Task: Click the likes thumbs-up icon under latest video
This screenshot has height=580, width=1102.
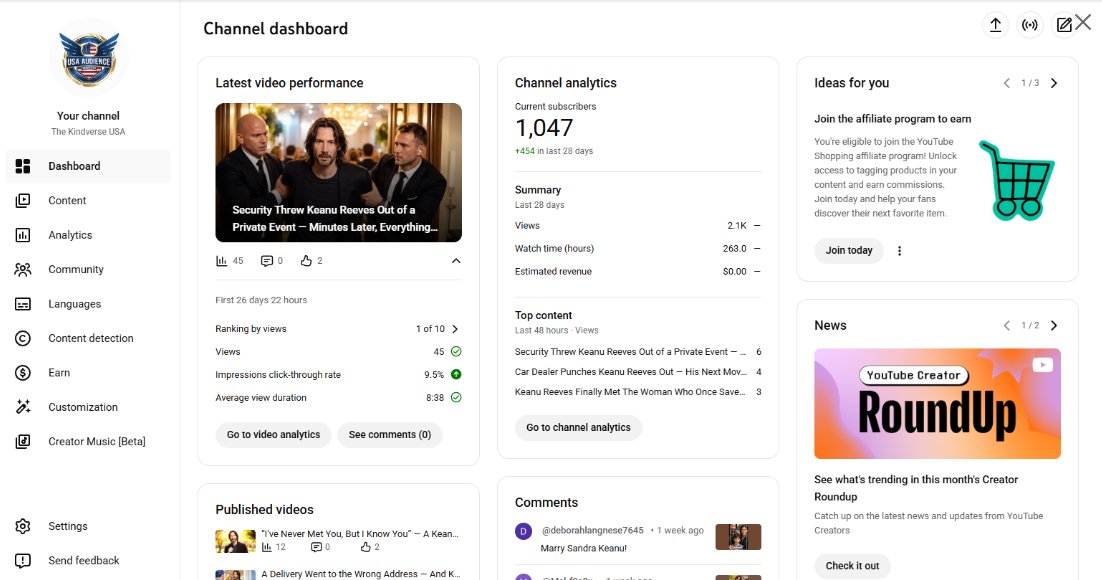Action: pyautogui.click(x=306, y=261)
